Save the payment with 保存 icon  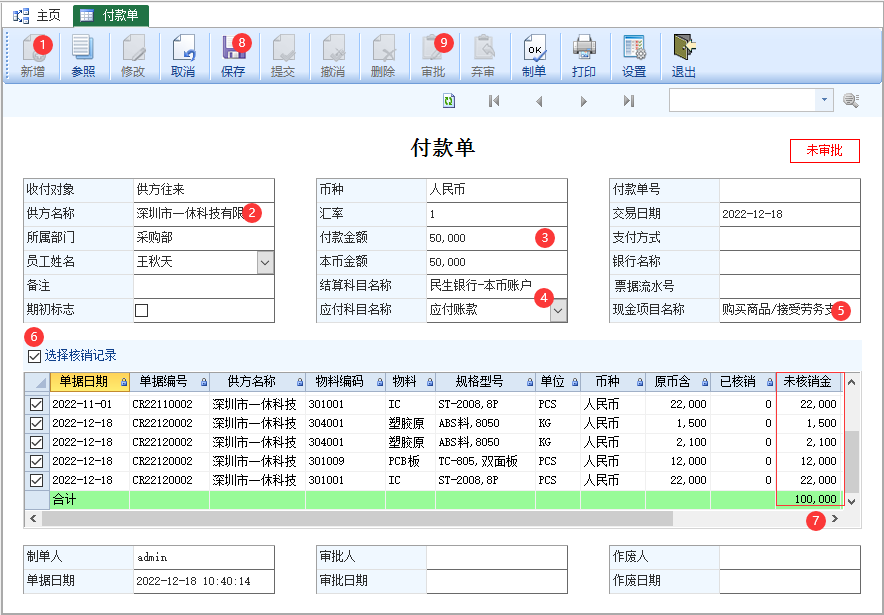point(233,56)
